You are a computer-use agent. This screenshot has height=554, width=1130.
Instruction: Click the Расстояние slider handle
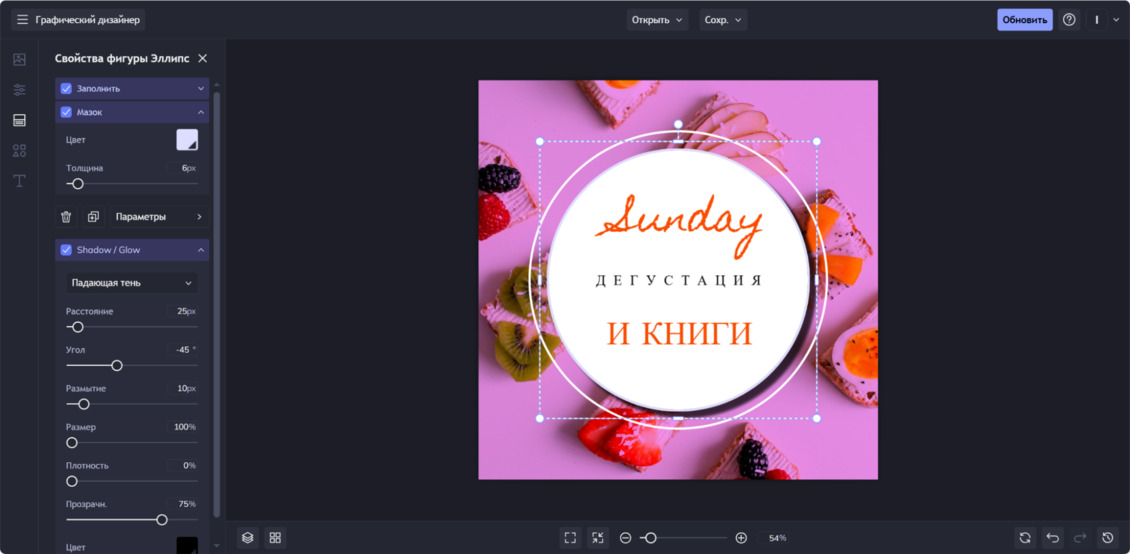[x=78, y=327]
